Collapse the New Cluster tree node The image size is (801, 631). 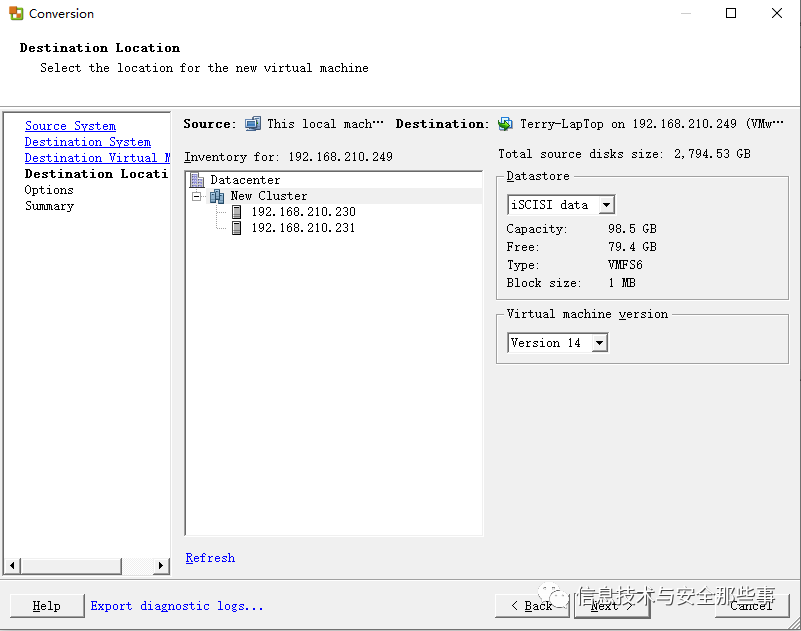[196, 196]
